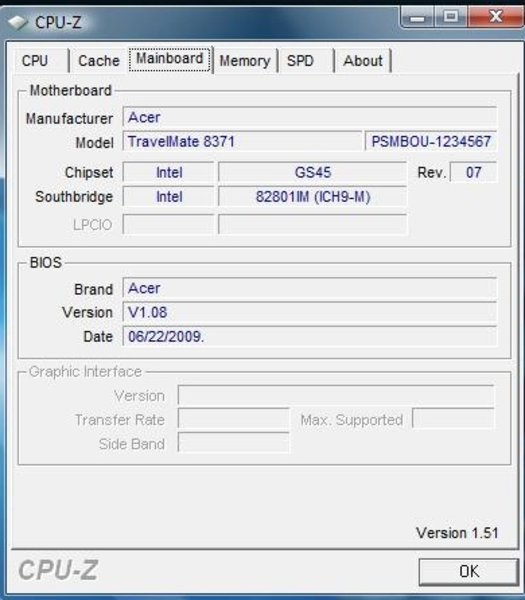Click the BIOS Date 06/22/2009 field

(x=310, y=336)
